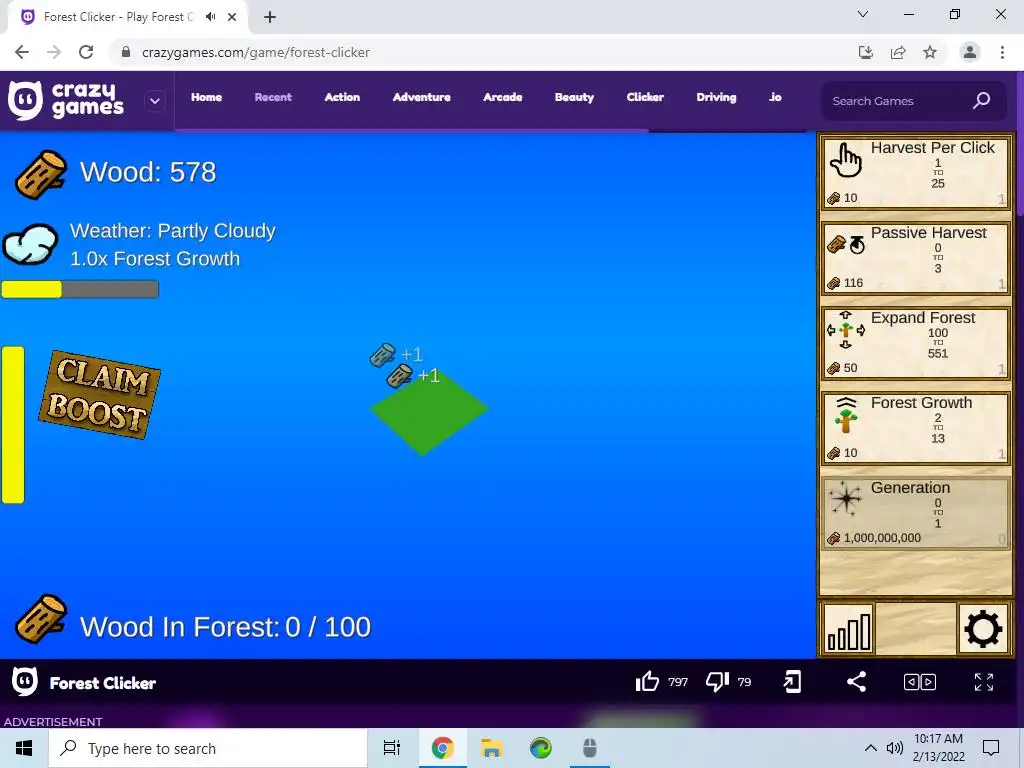The width and height of the screenshot is (1024, 768).
Task: Mute the tab audio speaker icon
Action: [x=210, y=17]
